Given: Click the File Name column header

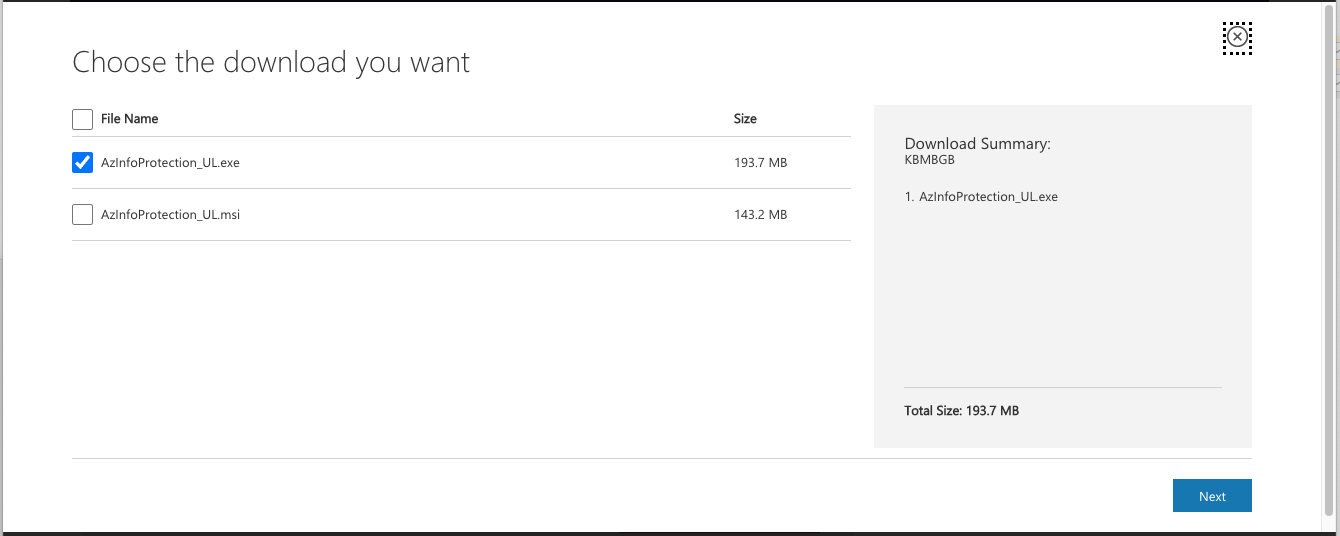Looking at the screenshot, I should tap(130, 119).
